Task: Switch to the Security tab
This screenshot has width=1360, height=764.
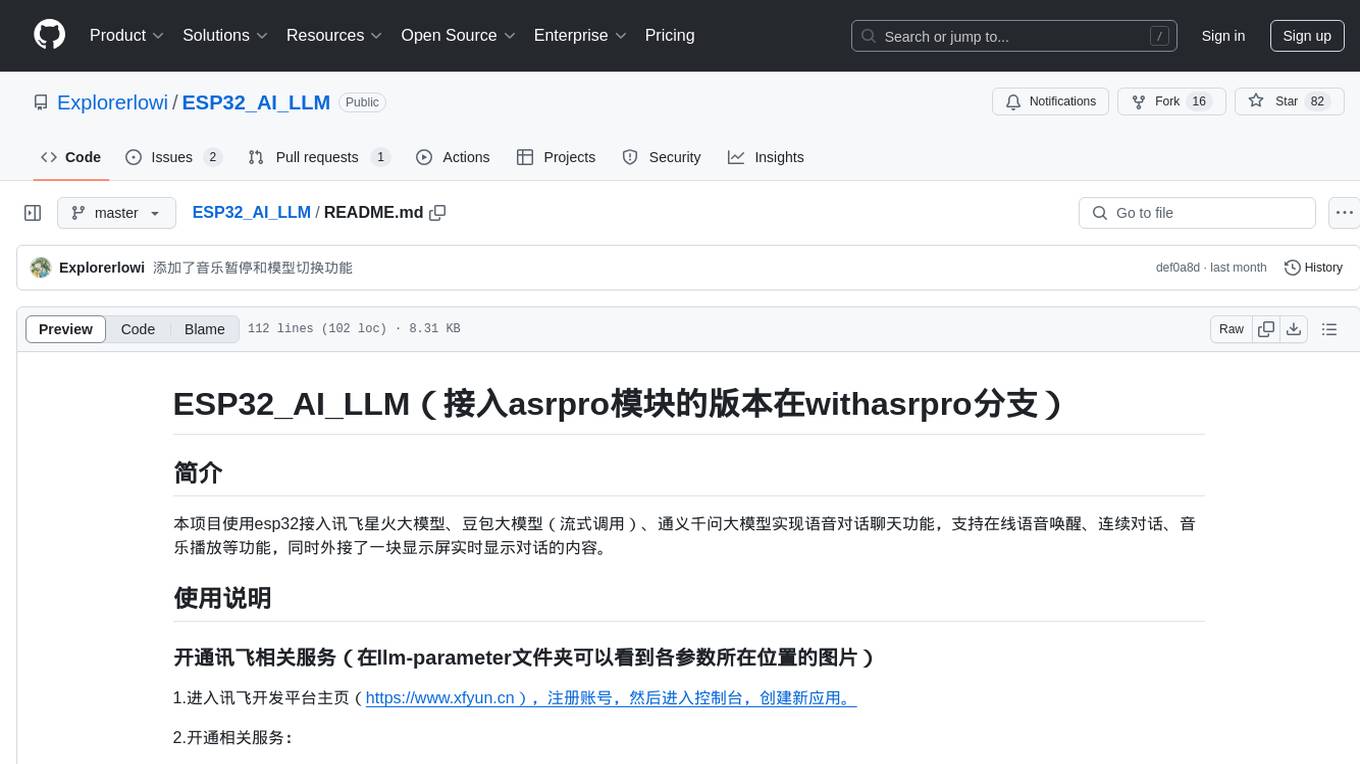Action: [662, 157]
